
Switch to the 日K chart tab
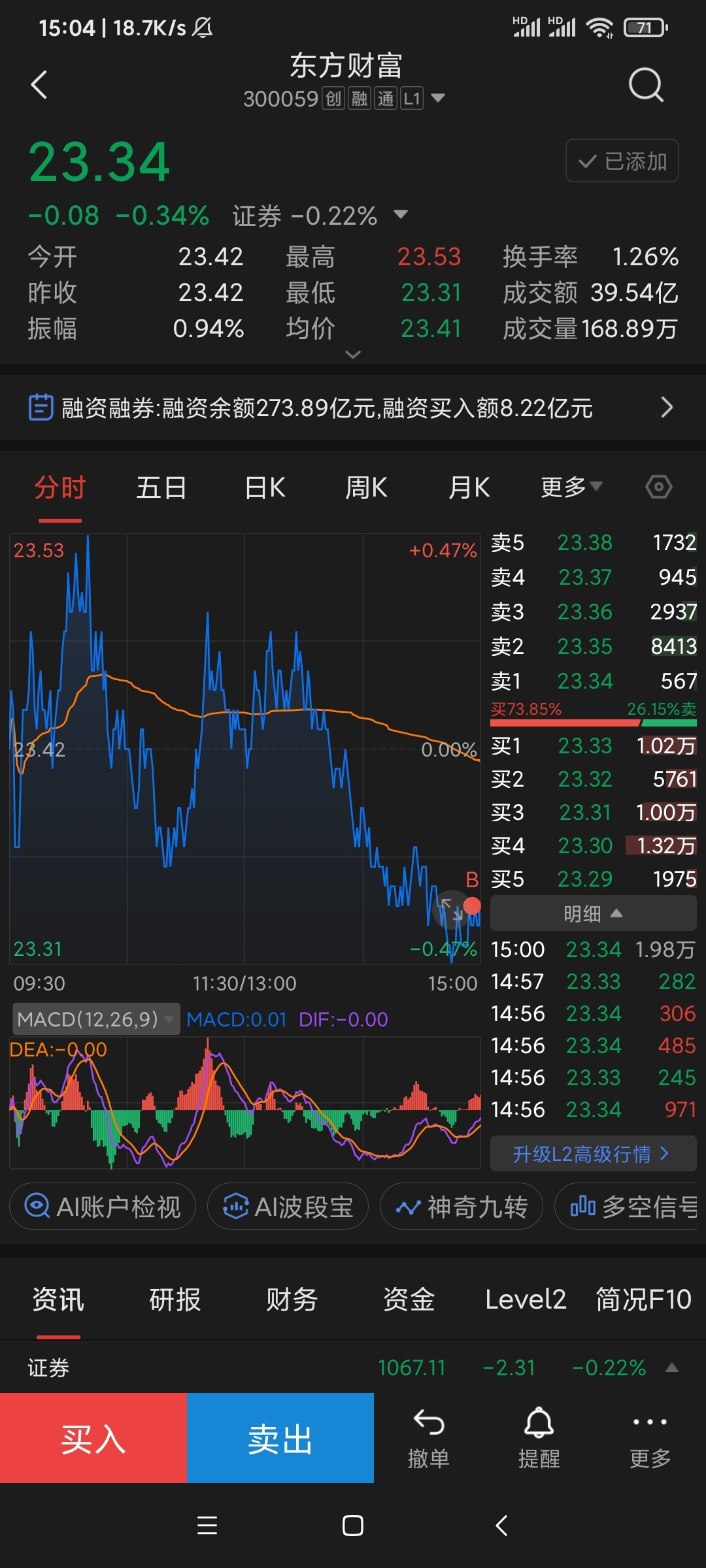click(265, 488)
